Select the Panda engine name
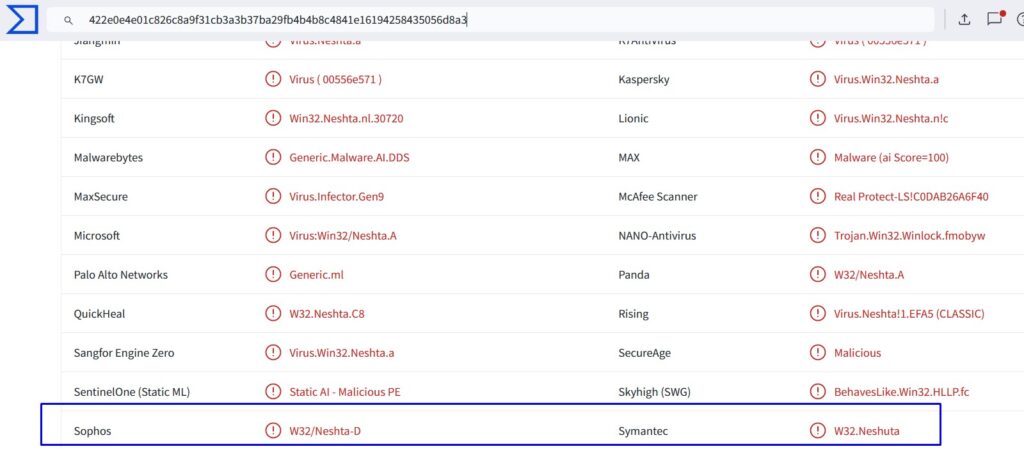This screenshot has width=1024, height=449. (633, 275)
